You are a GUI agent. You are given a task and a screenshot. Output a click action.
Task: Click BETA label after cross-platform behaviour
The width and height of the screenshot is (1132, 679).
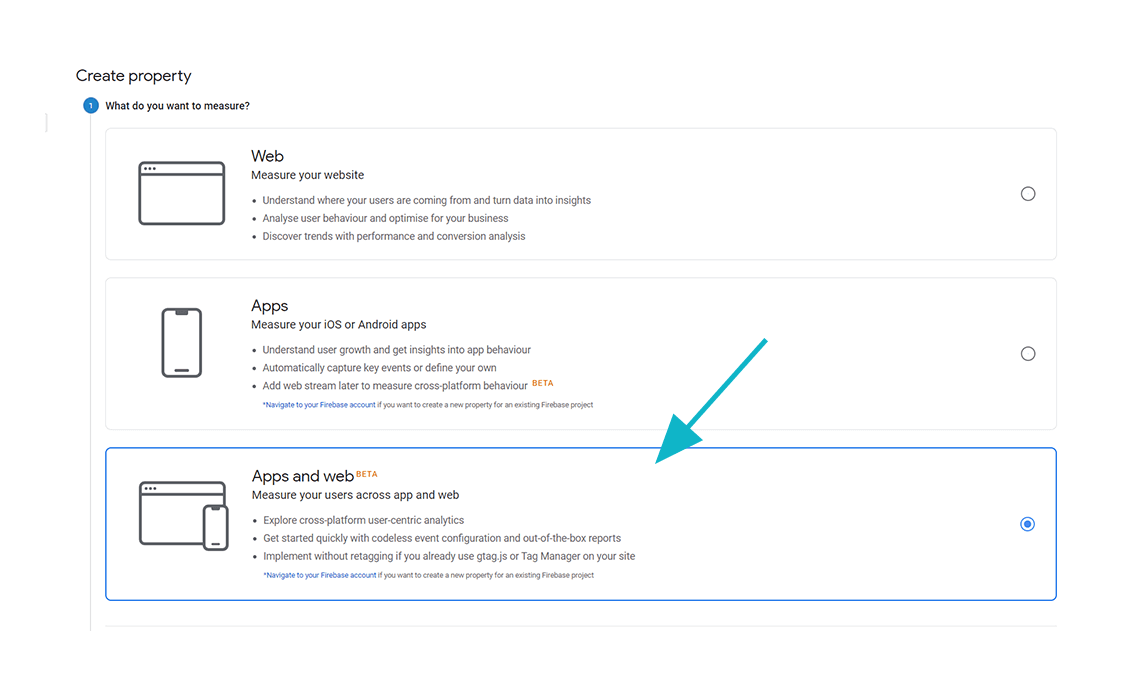[x=543, y=383]
